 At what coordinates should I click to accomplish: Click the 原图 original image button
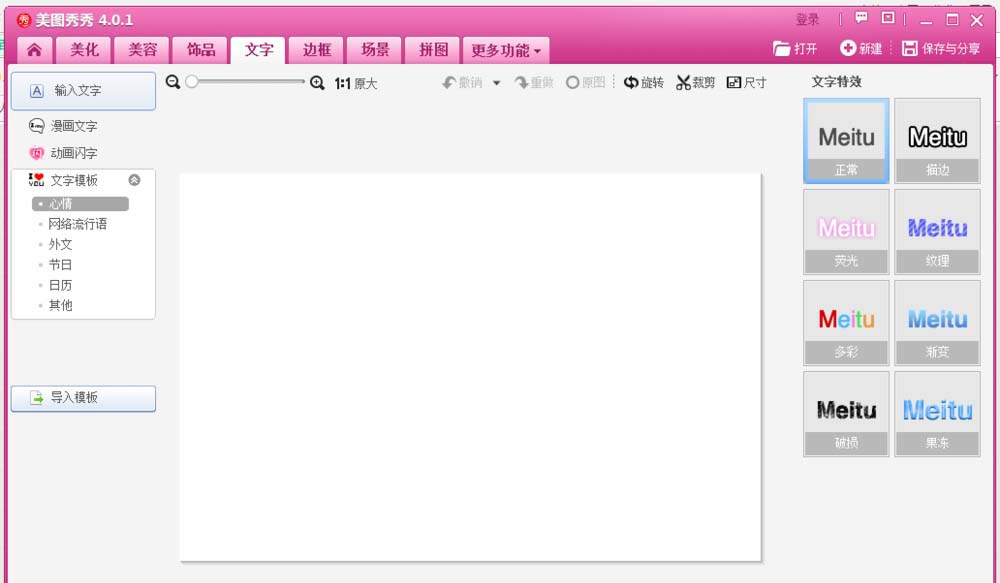point(585,82)
